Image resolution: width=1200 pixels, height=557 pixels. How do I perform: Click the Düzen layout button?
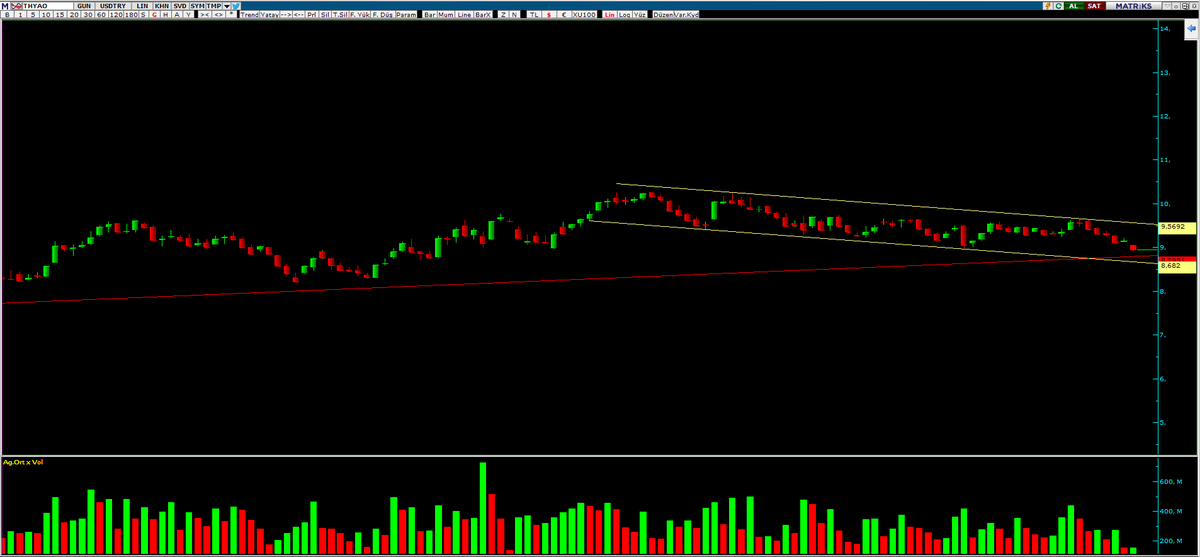[x=663, y=15]
